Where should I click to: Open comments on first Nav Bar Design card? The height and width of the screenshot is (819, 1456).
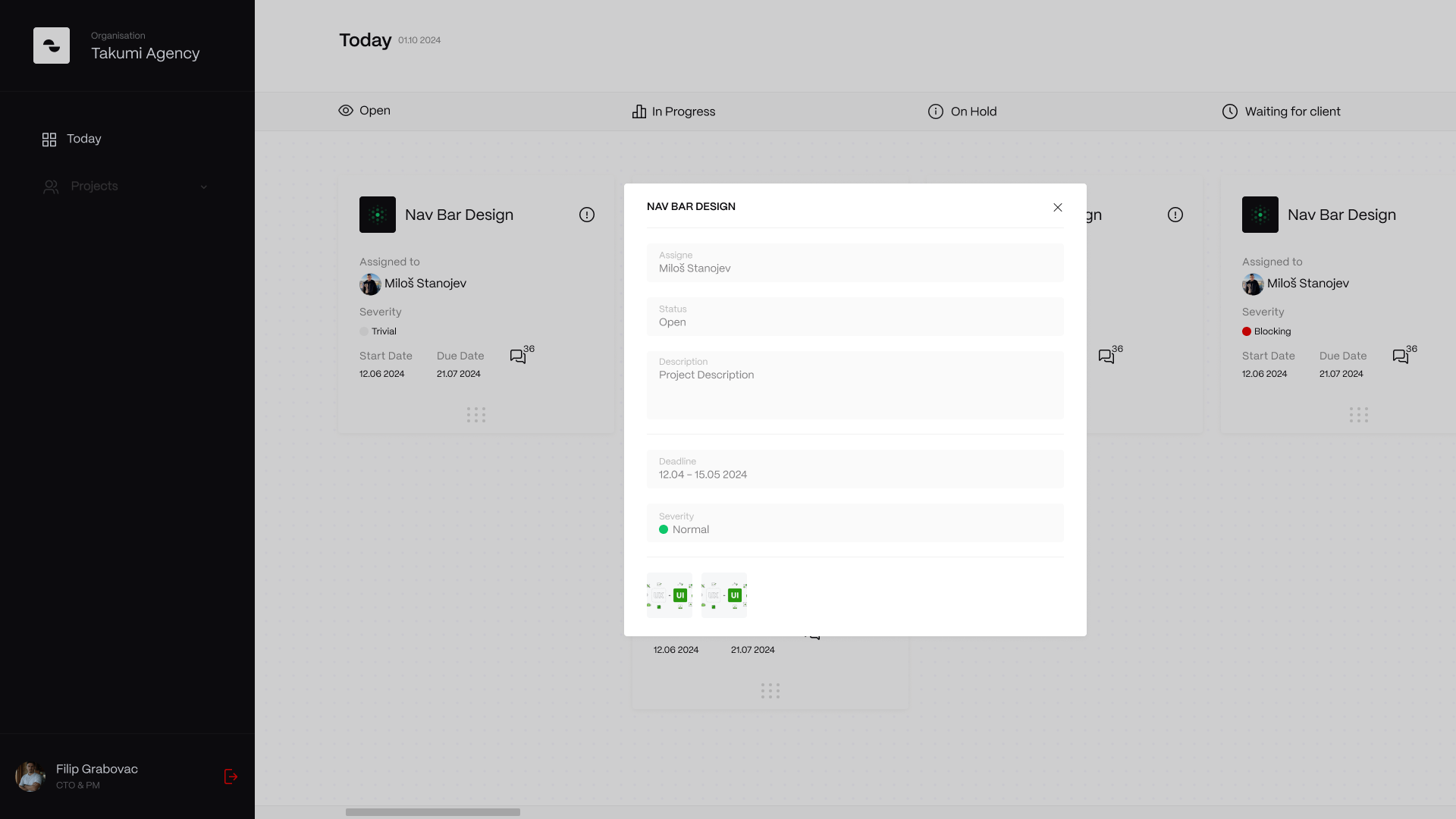(x=518, y=356)
